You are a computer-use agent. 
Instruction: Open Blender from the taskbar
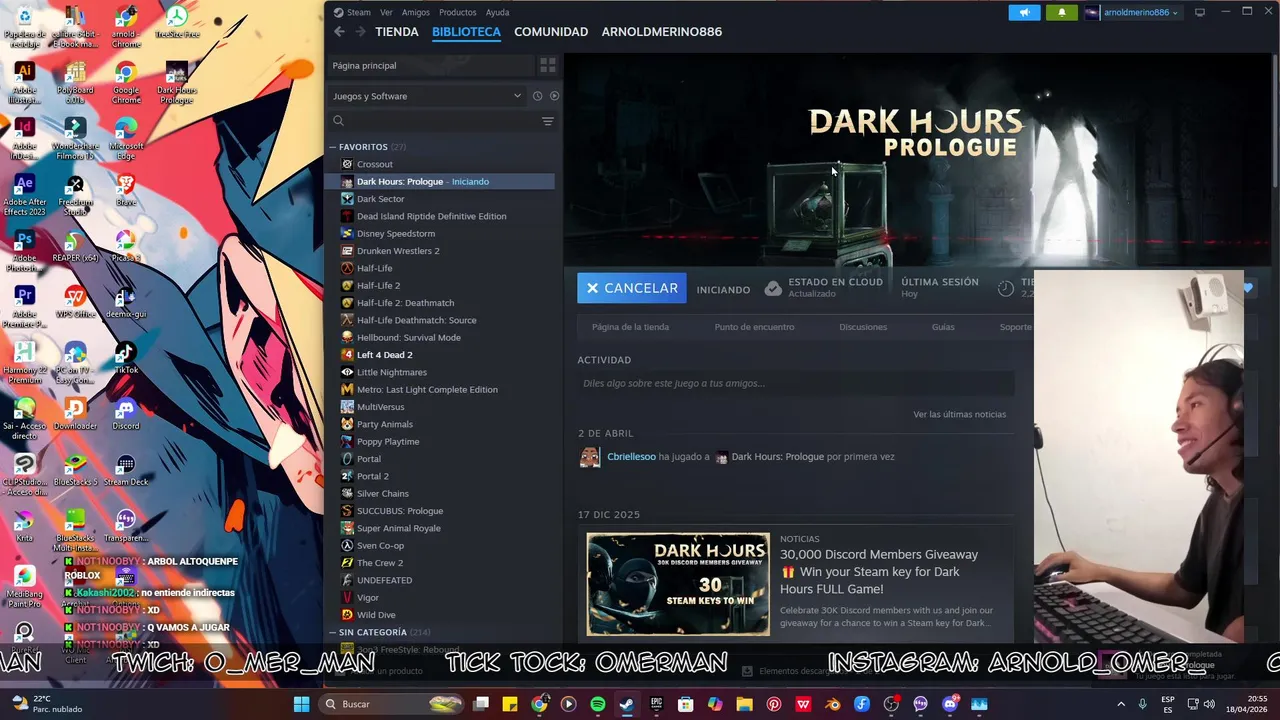point(832,704)
